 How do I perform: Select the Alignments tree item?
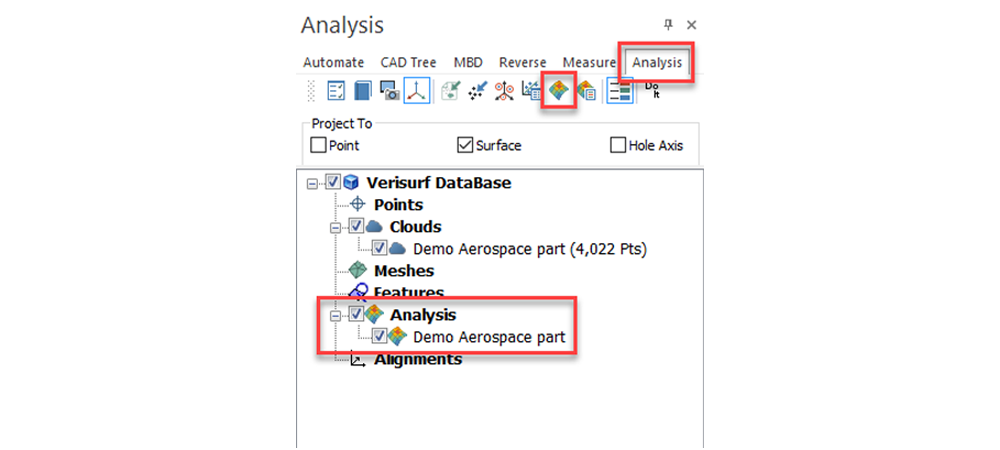417,359
